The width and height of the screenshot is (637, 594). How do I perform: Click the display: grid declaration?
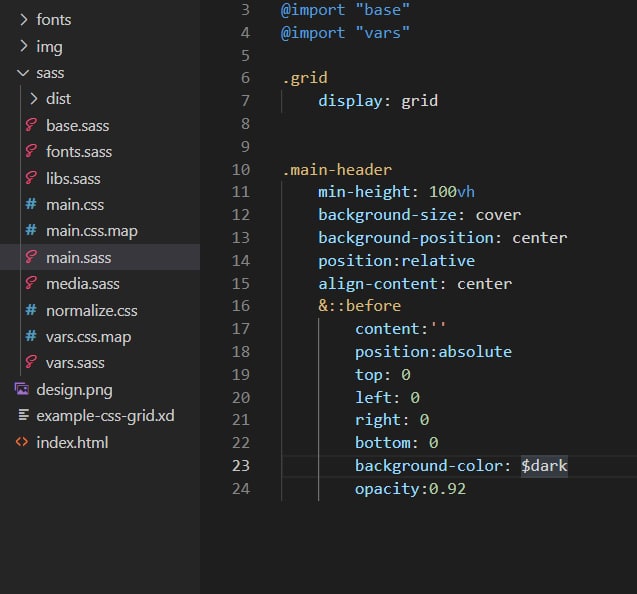(x=378, y=101)
